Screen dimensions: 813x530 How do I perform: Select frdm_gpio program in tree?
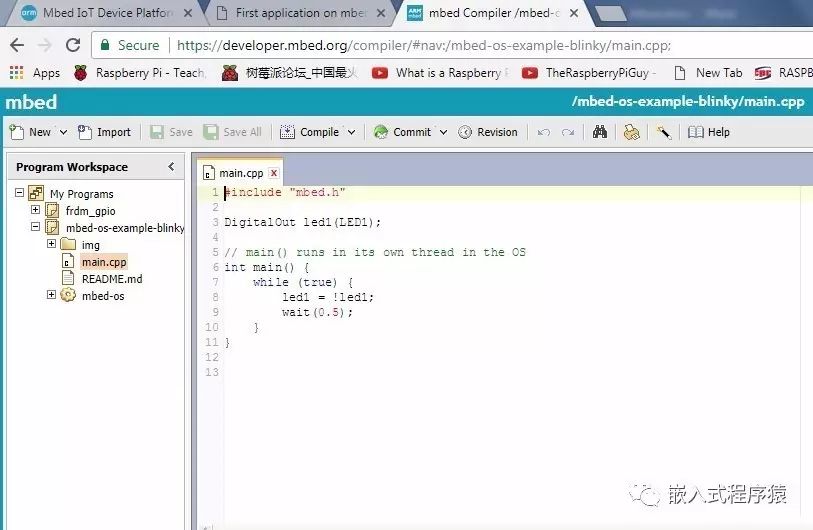coord(90,211)
